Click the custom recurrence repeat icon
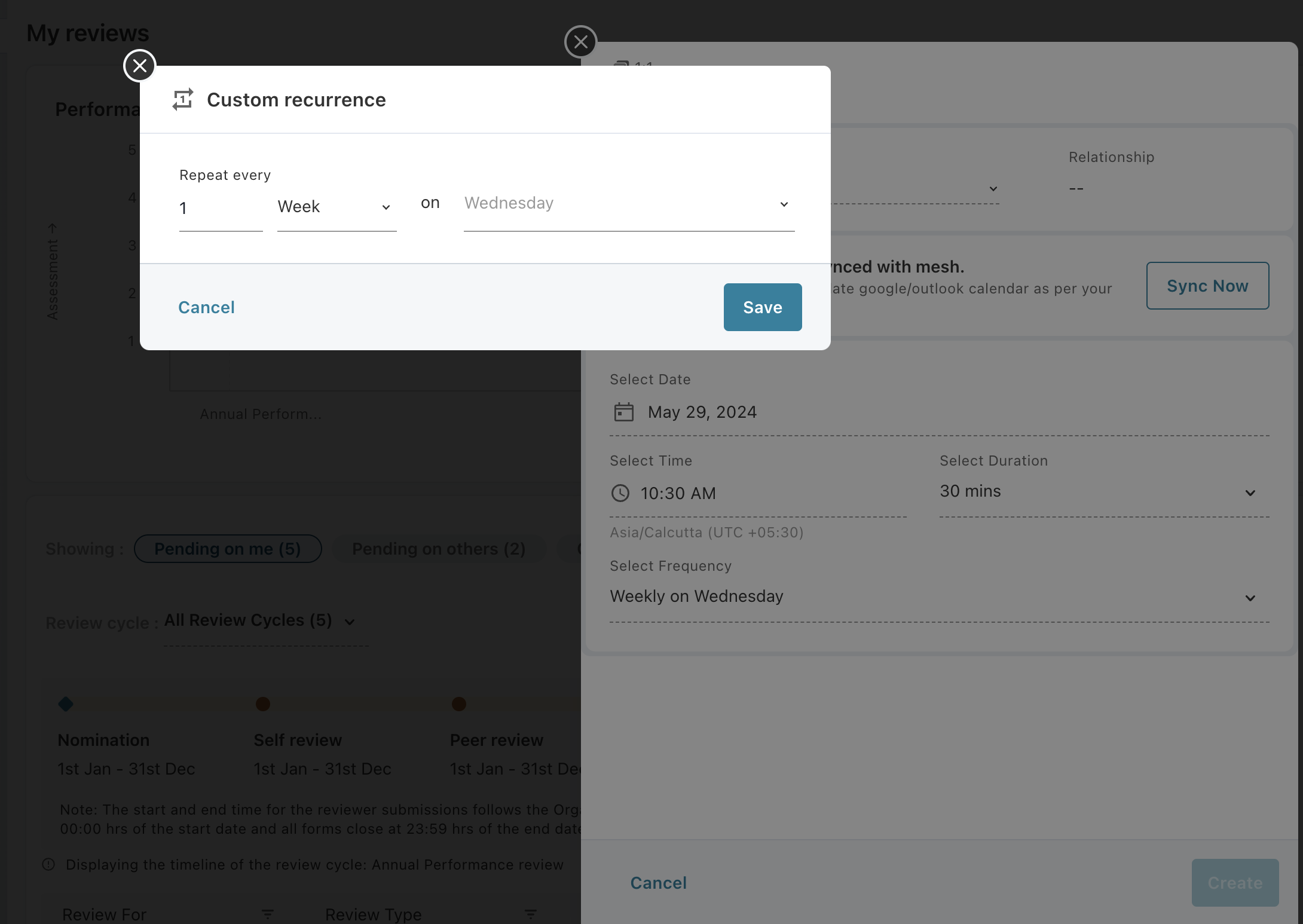Viewport: 1303px width, 924px height. (x=183, y=99)
